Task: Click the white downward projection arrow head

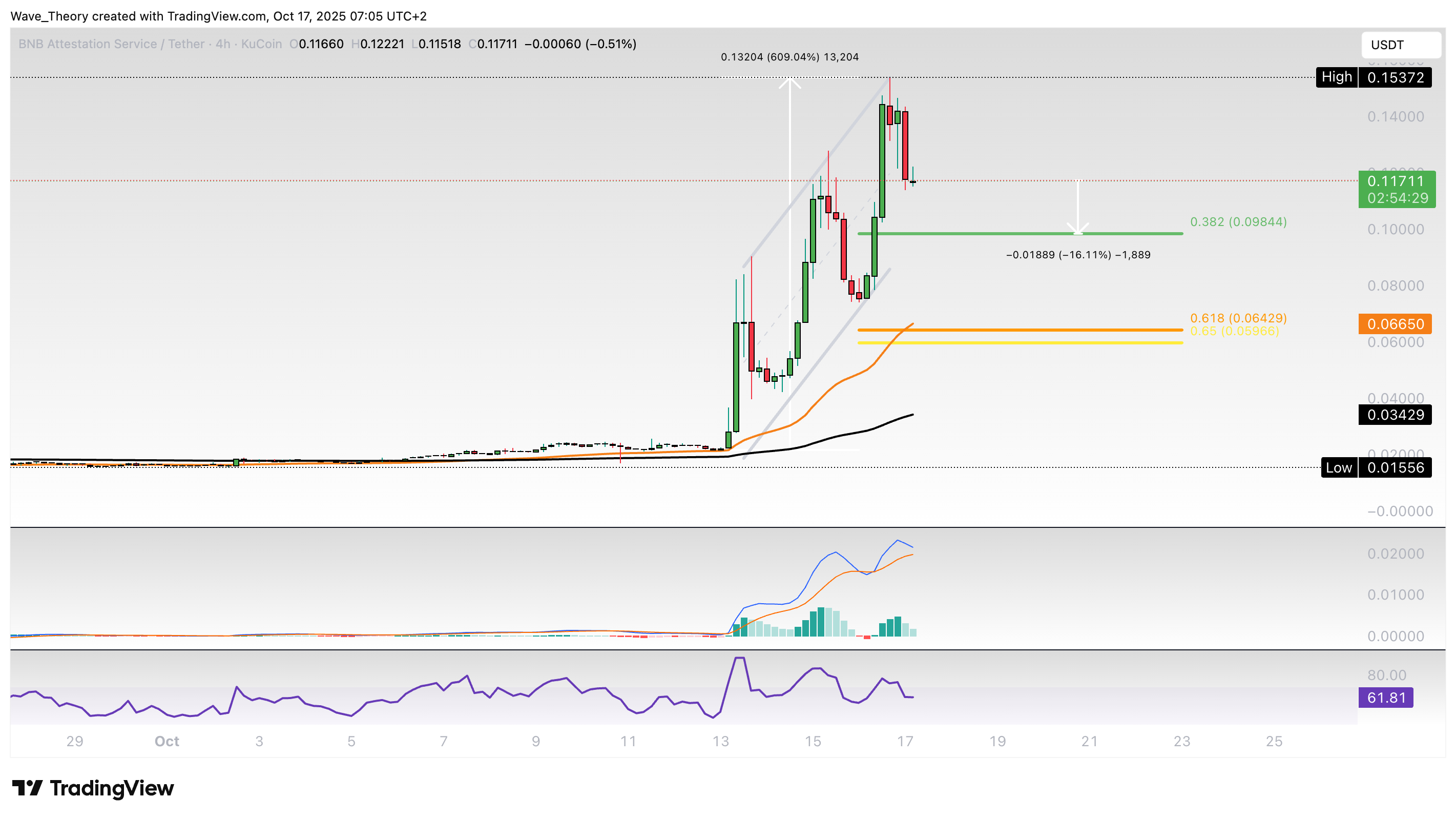Action: (1078, 229)
